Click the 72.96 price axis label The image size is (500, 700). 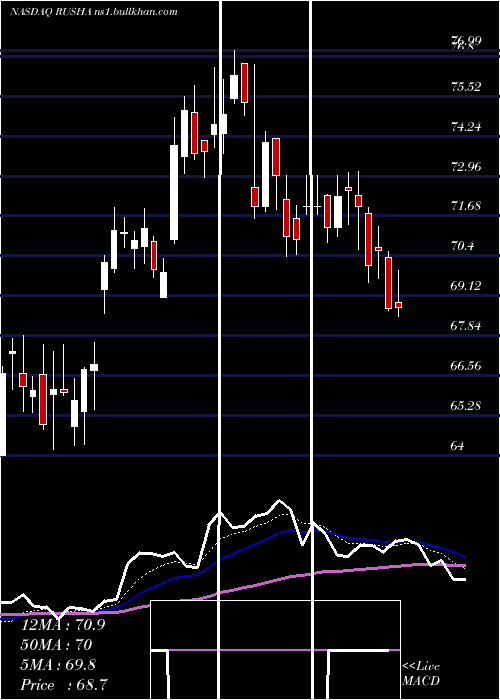pyautogui.click(x=467, y=167)
